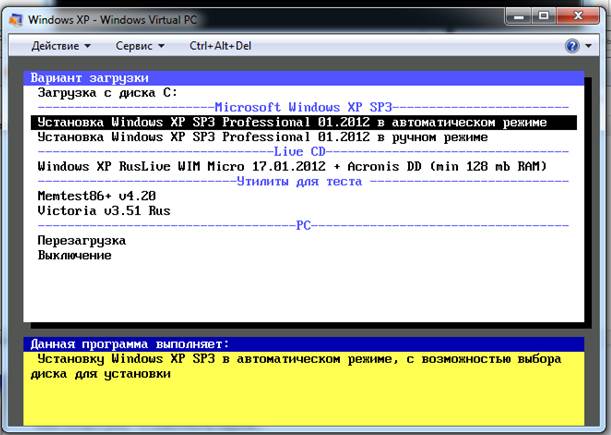The height and width of the screenshot is (435, 611).
Task: Maximize the Windows Virtual PC window
Action: [x=544, y=16]
